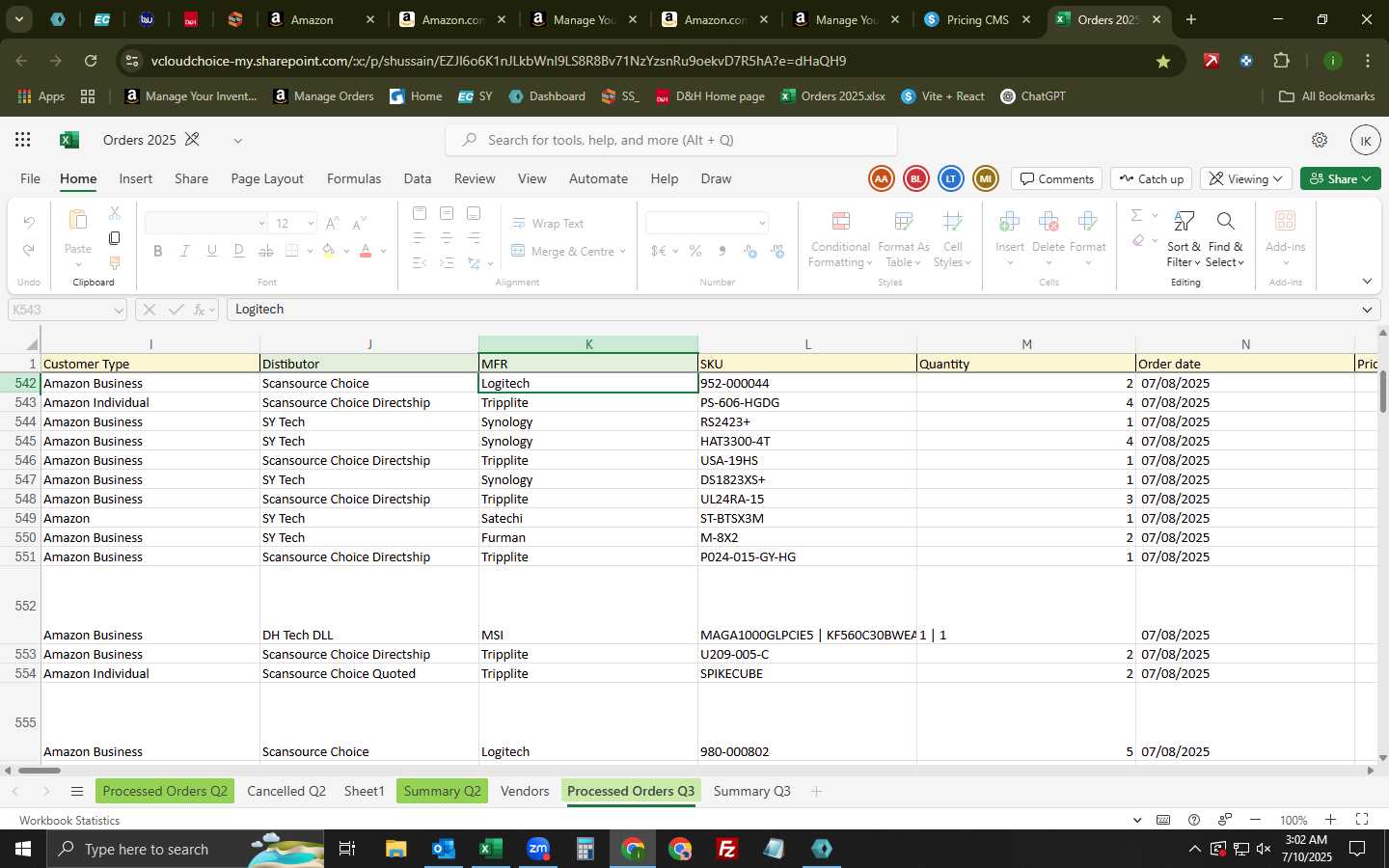Click the search for tools box

671,140
